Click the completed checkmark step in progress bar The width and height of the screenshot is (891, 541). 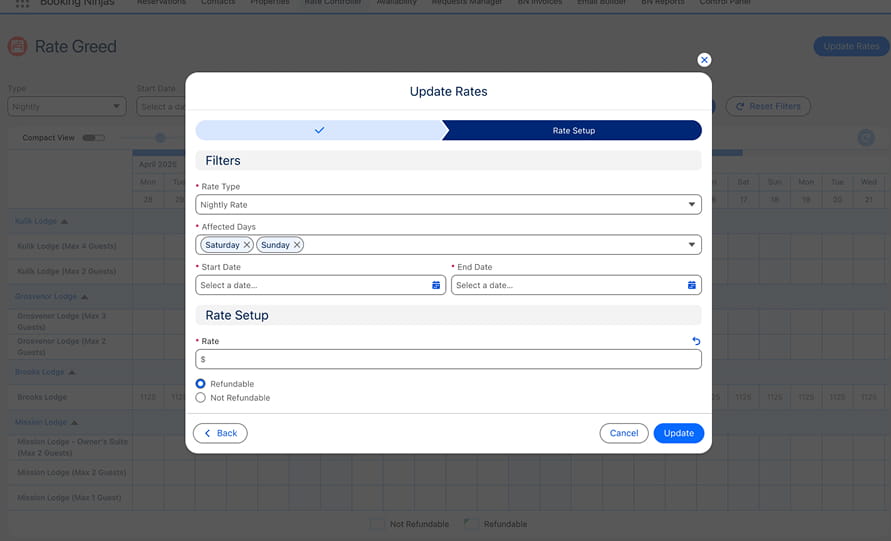click(x=319, y=130)
